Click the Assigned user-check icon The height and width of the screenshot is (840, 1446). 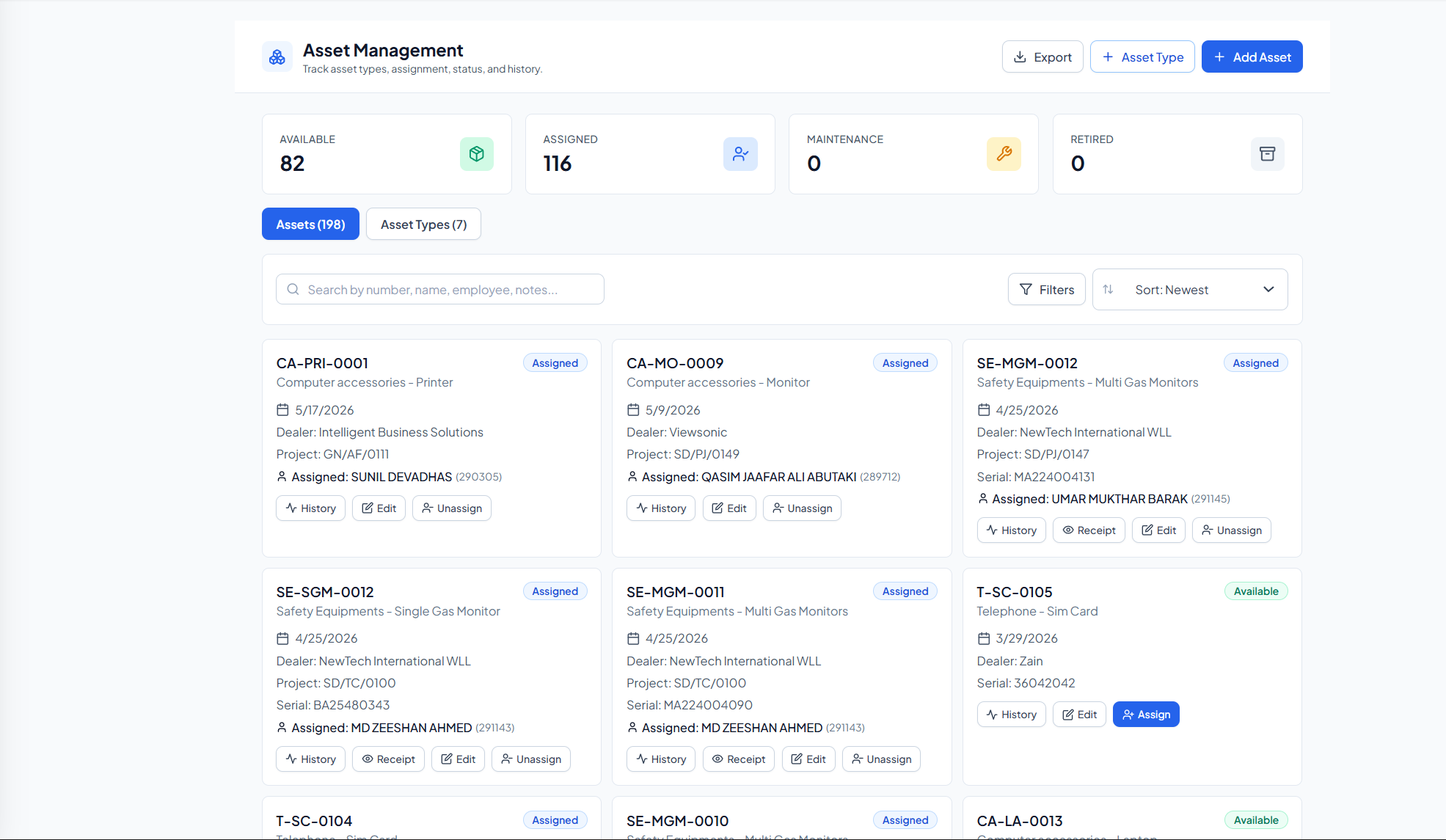(x=740, y=154)
